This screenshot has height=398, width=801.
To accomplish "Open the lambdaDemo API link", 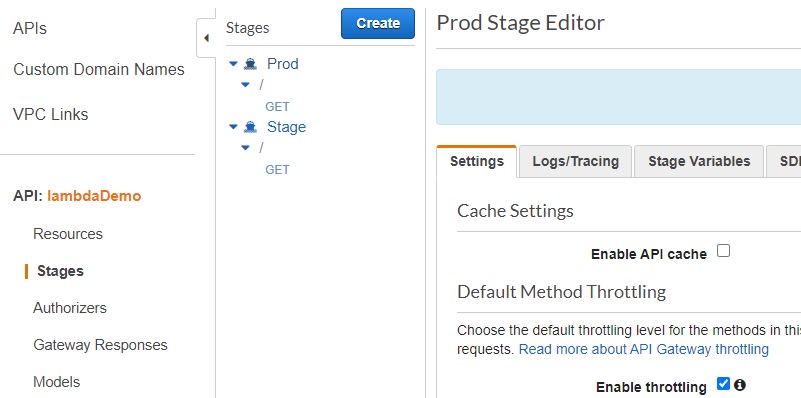I will click(94, 196).
